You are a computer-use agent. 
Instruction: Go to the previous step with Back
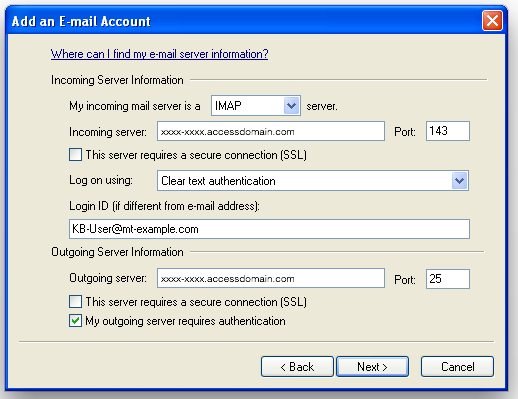tap(297, 367)
